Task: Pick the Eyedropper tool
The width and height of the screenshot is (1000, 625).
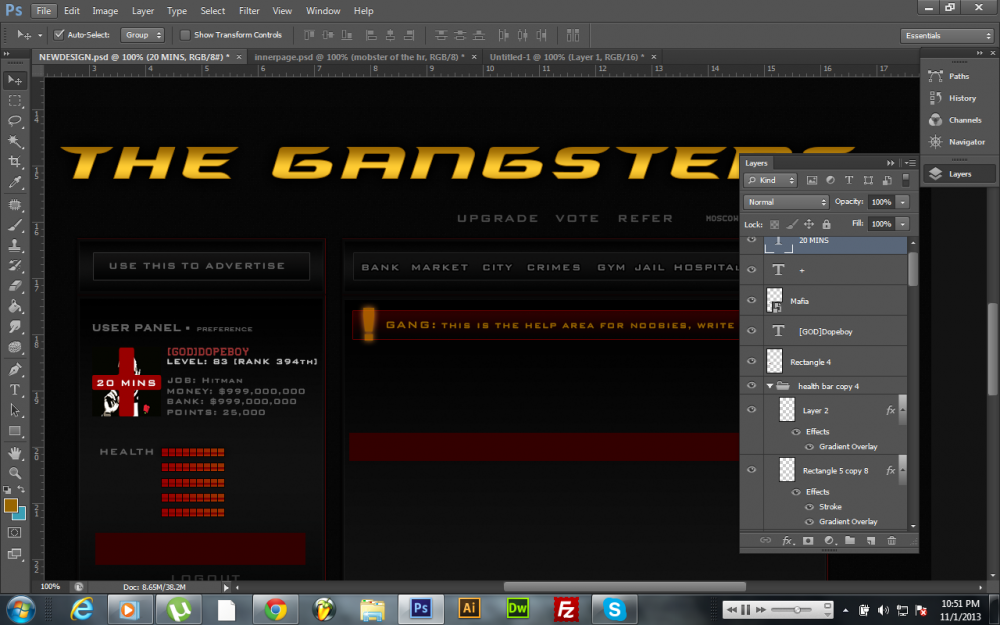Action: 15,183
